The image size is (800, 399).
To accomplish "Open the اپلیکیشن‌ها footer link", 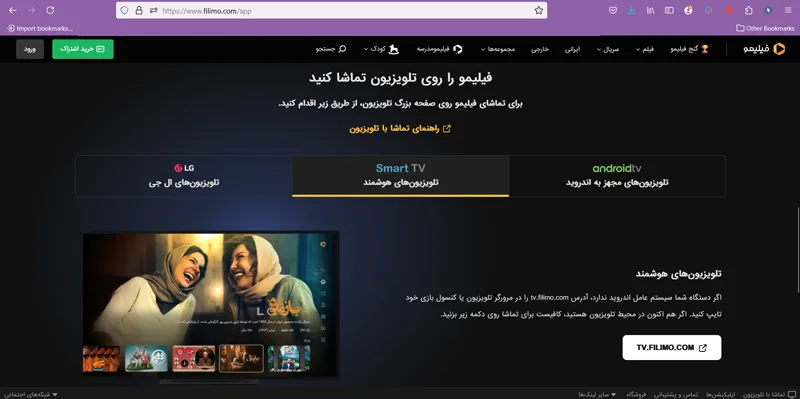I will click(x=720, y=395).
